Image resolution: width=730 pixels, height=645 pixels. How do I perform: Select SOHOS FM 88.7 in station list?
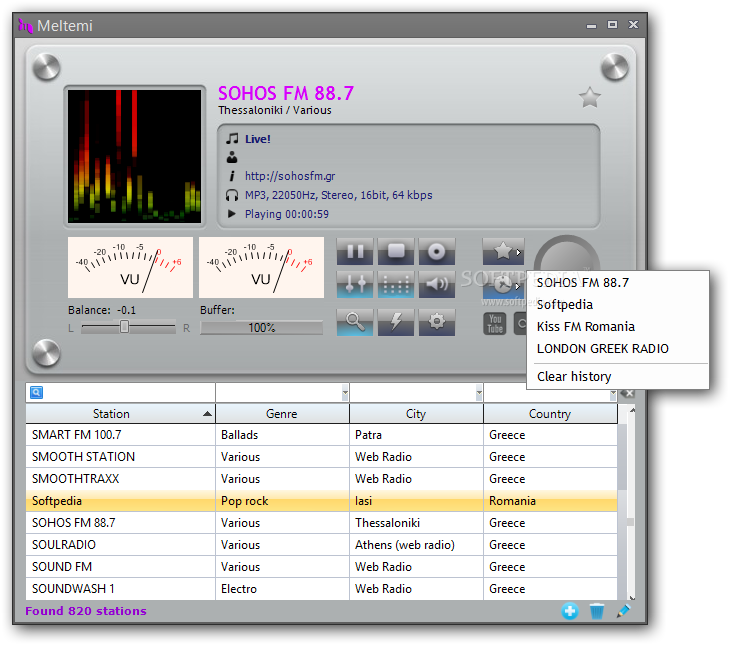pos(322,523)
